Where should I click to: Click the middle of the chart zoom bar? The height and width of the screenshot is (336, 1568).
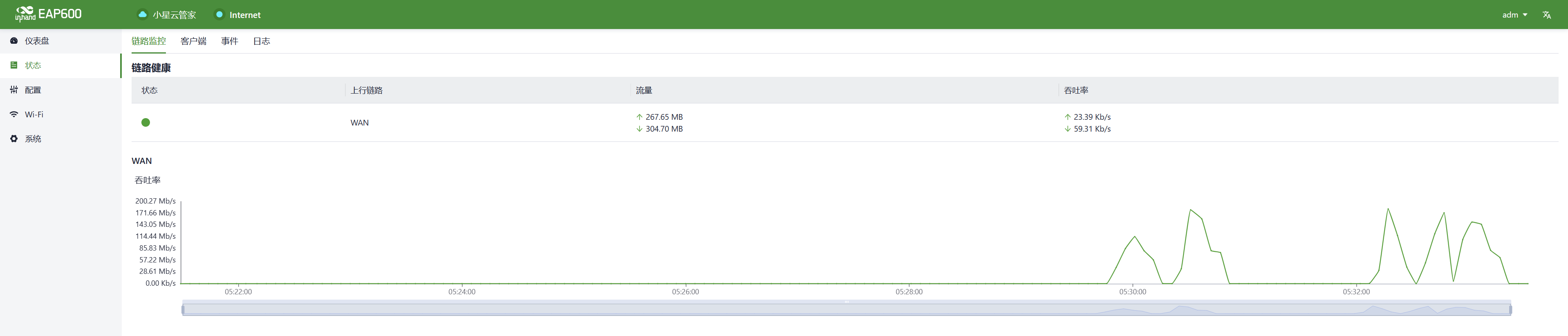pos(847,309)
